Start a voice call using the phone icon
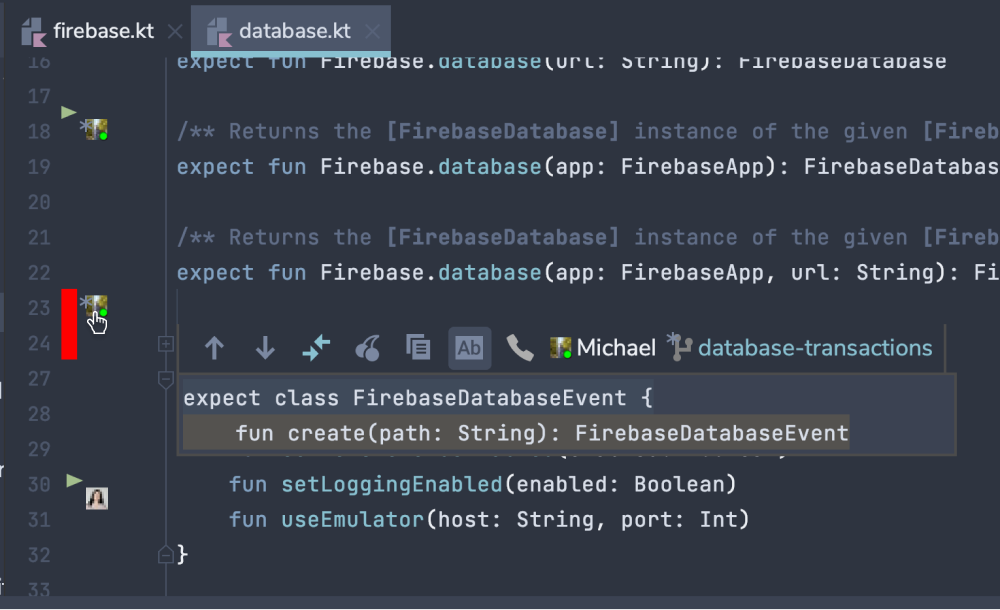1000x610 pixels. [x=520, y=347]
